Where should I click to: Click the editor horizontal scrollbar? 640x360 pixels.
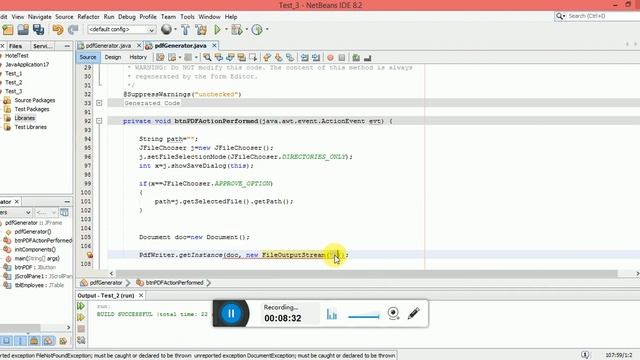coord(366,273)
